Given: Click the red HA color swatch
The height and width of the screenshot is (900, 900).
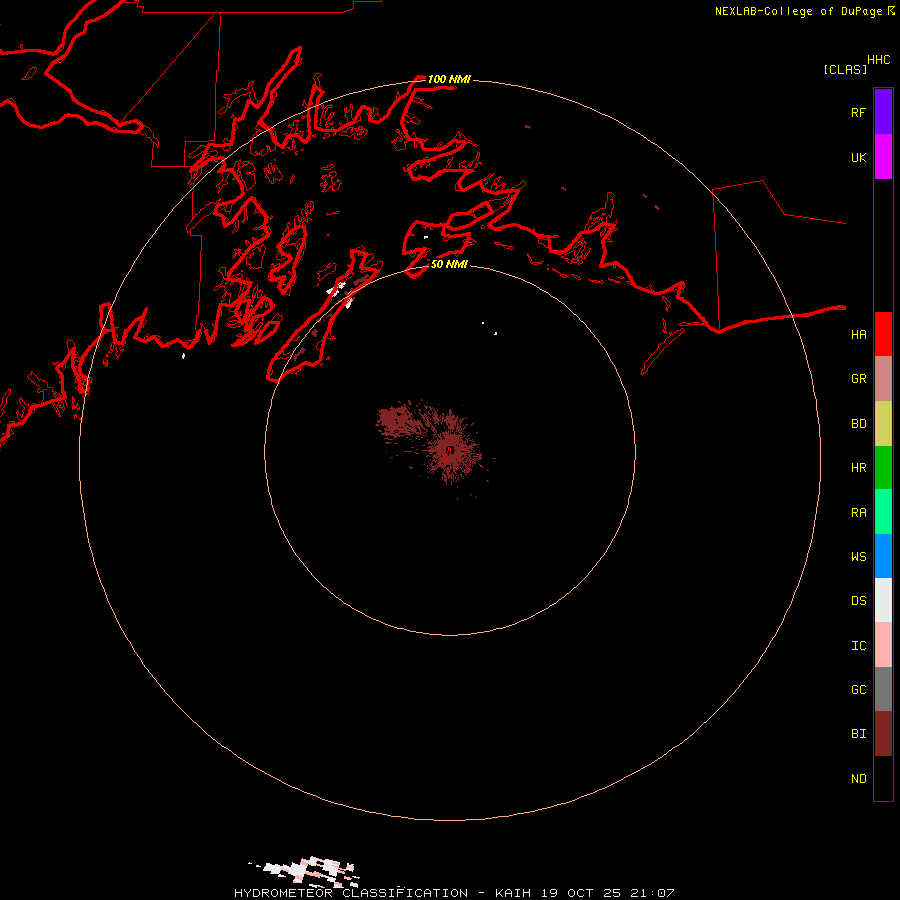Looking at the screenshot, I should coord(883,334).
